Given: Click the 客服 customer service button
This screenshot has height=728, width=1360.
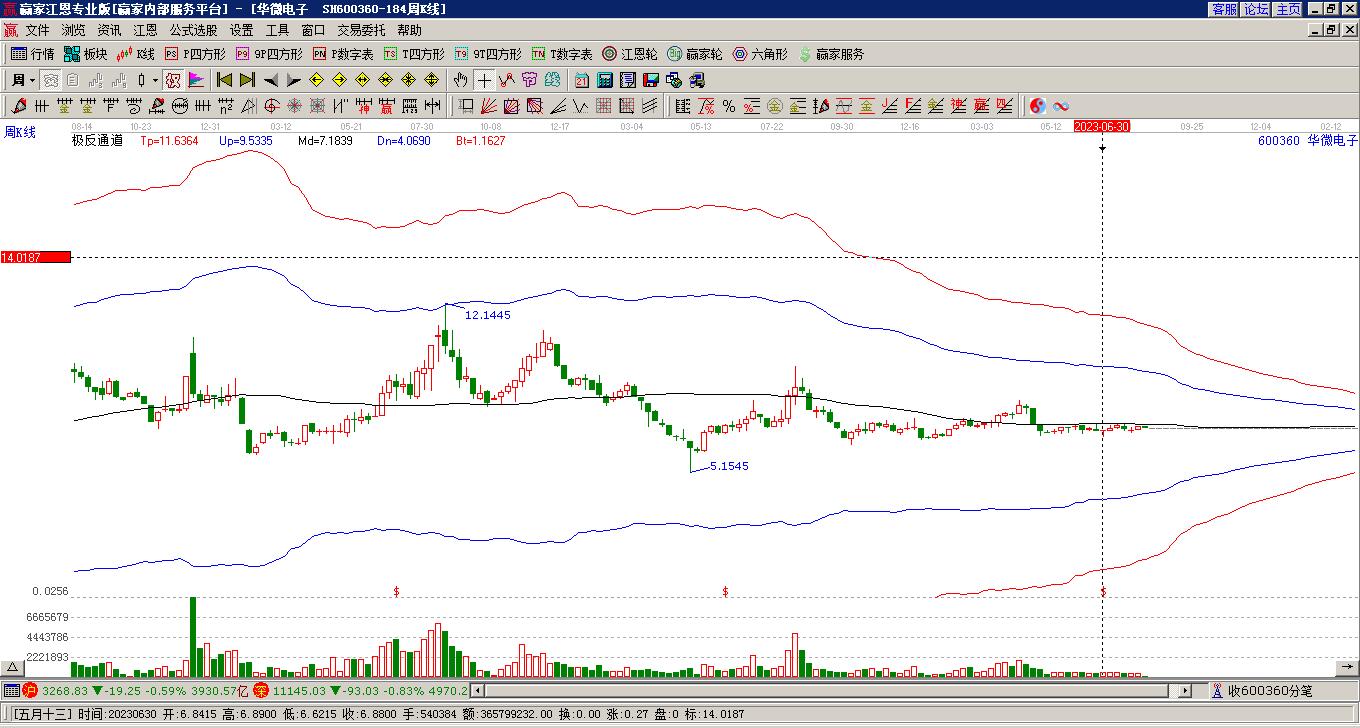Looking at the screenshot, I should click(x=1224, y=9).
